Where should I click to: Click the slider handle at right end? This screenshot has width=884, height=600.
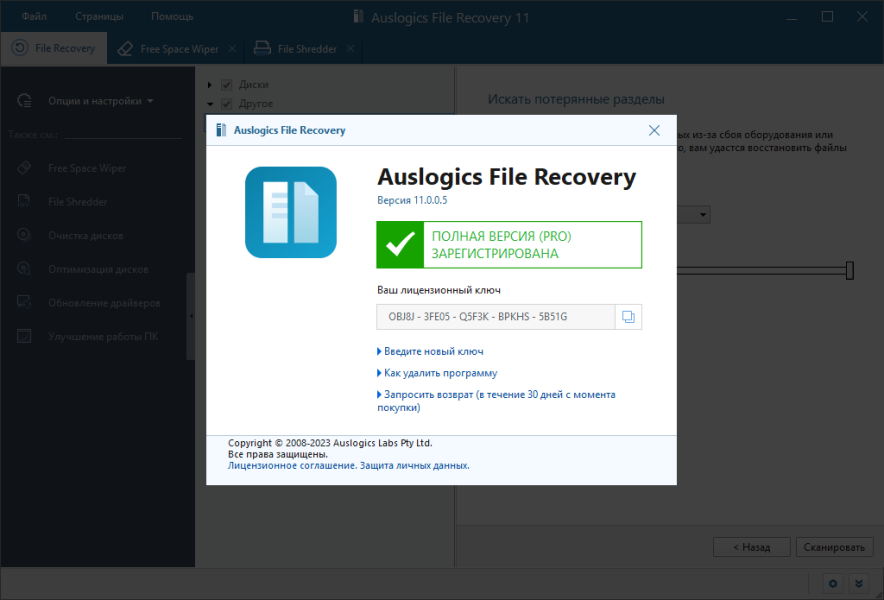coord(850,271)
